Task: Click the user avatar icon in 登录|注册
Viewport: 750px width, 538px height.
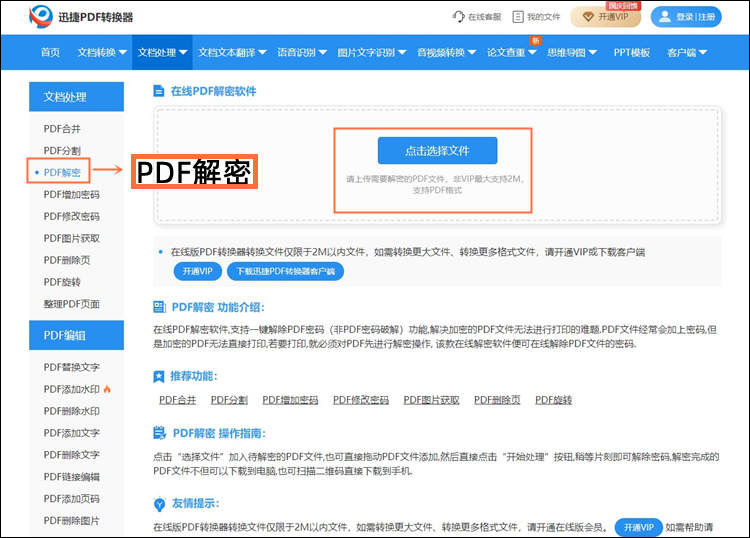Action: 665,17
